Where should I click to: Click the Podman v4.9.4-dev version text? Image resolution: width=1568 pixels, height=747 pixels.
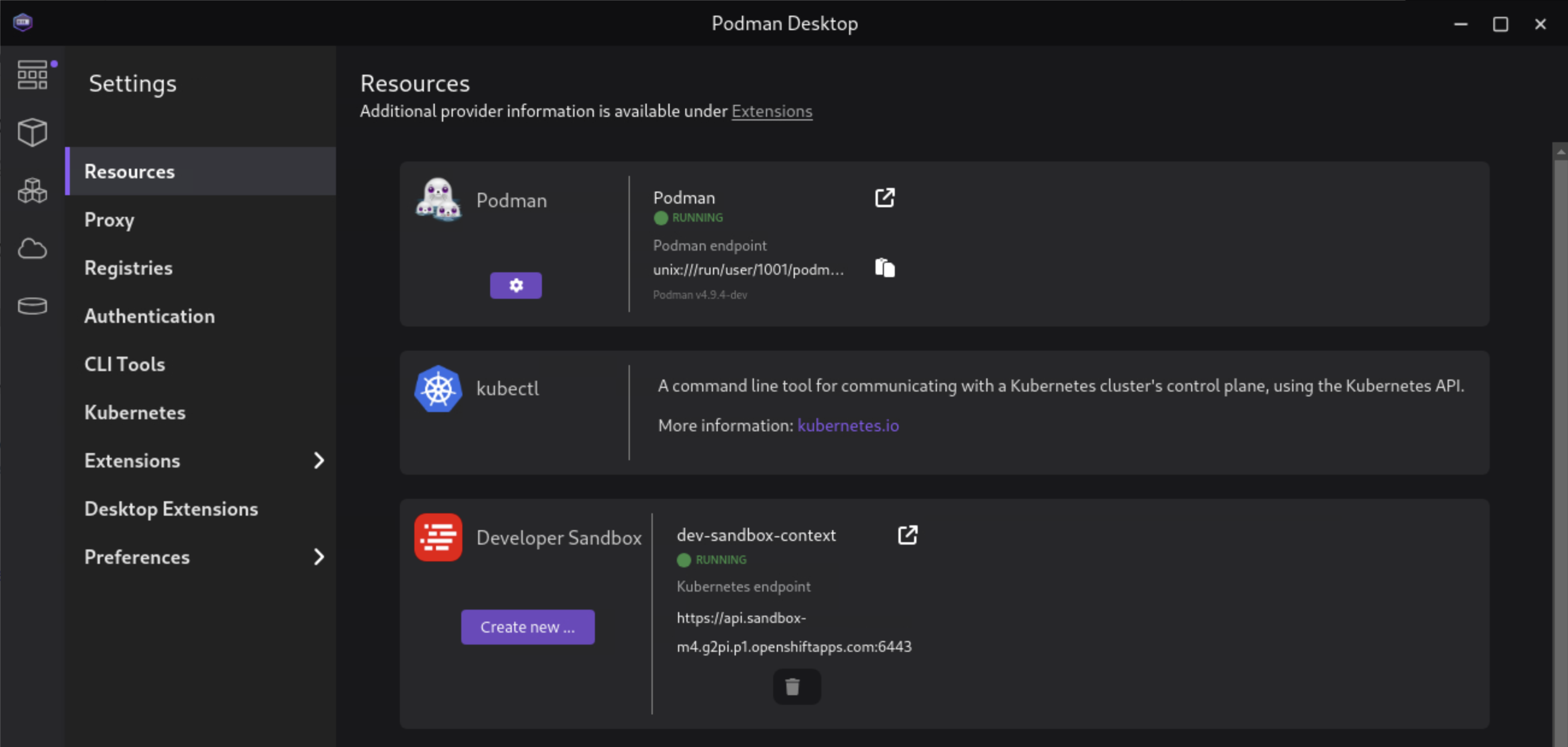(x=700, y=295)
